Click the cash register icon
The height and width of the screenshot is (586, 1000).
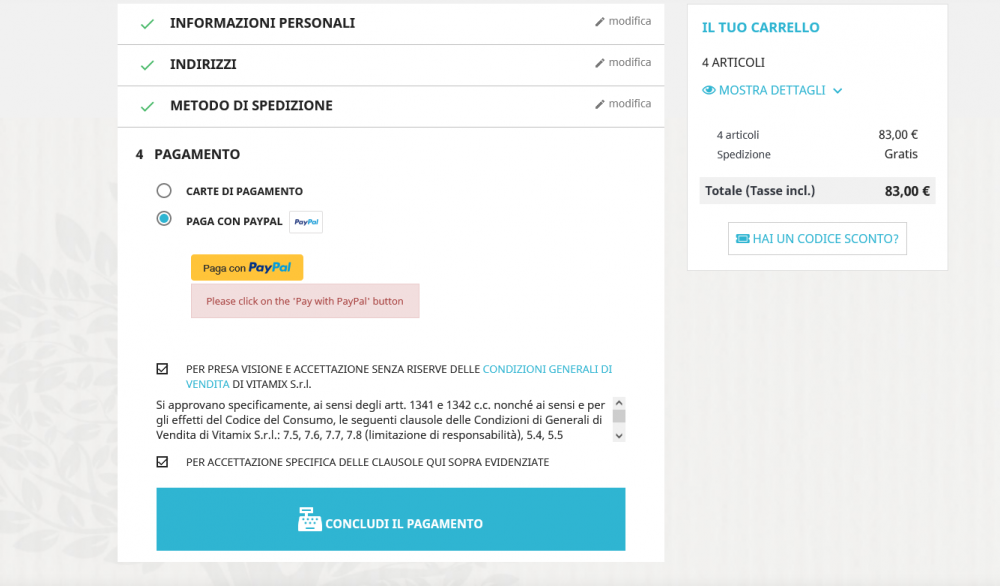(310, 520)
